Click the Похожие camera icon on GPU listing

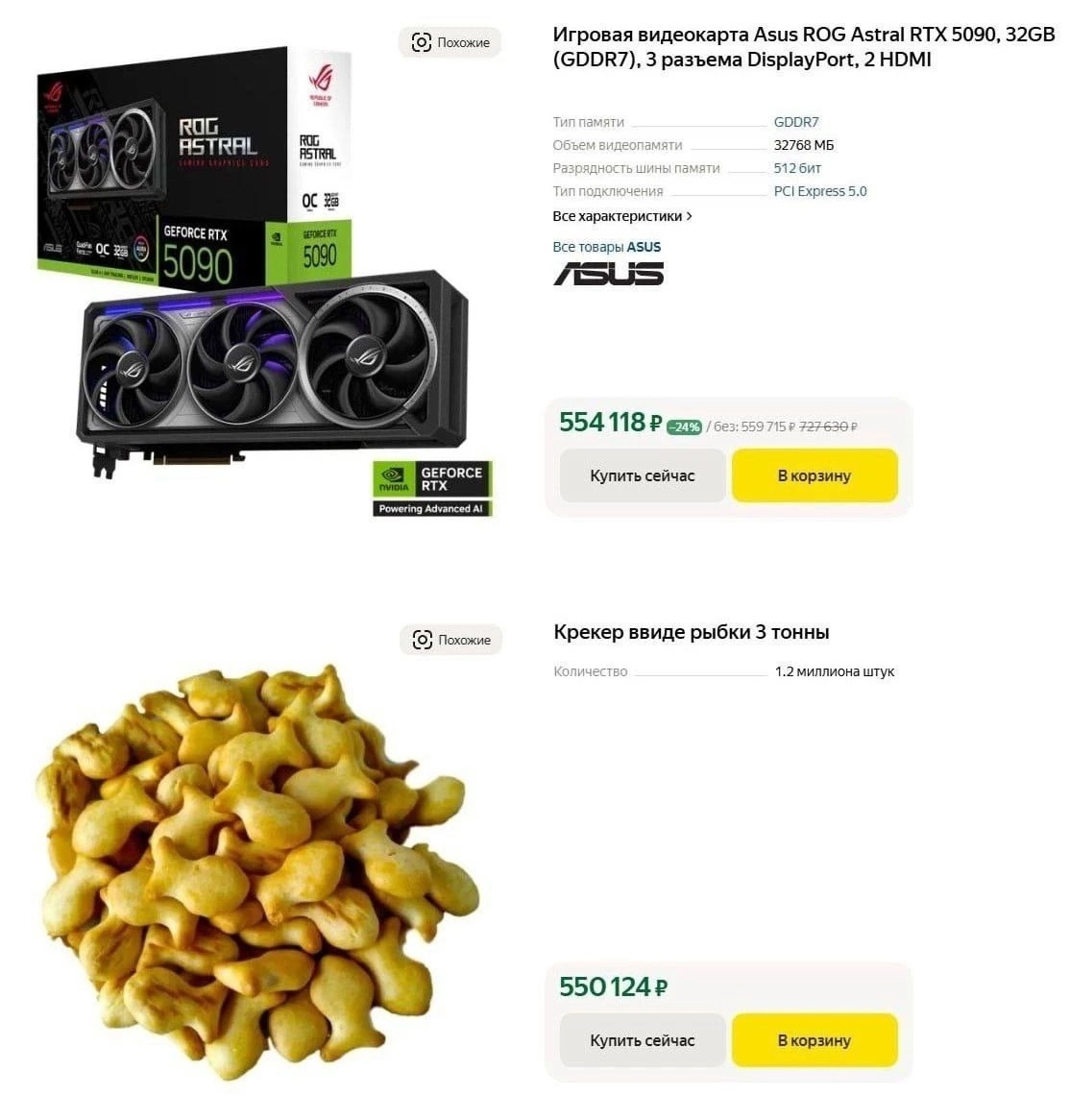click(422, 43)
